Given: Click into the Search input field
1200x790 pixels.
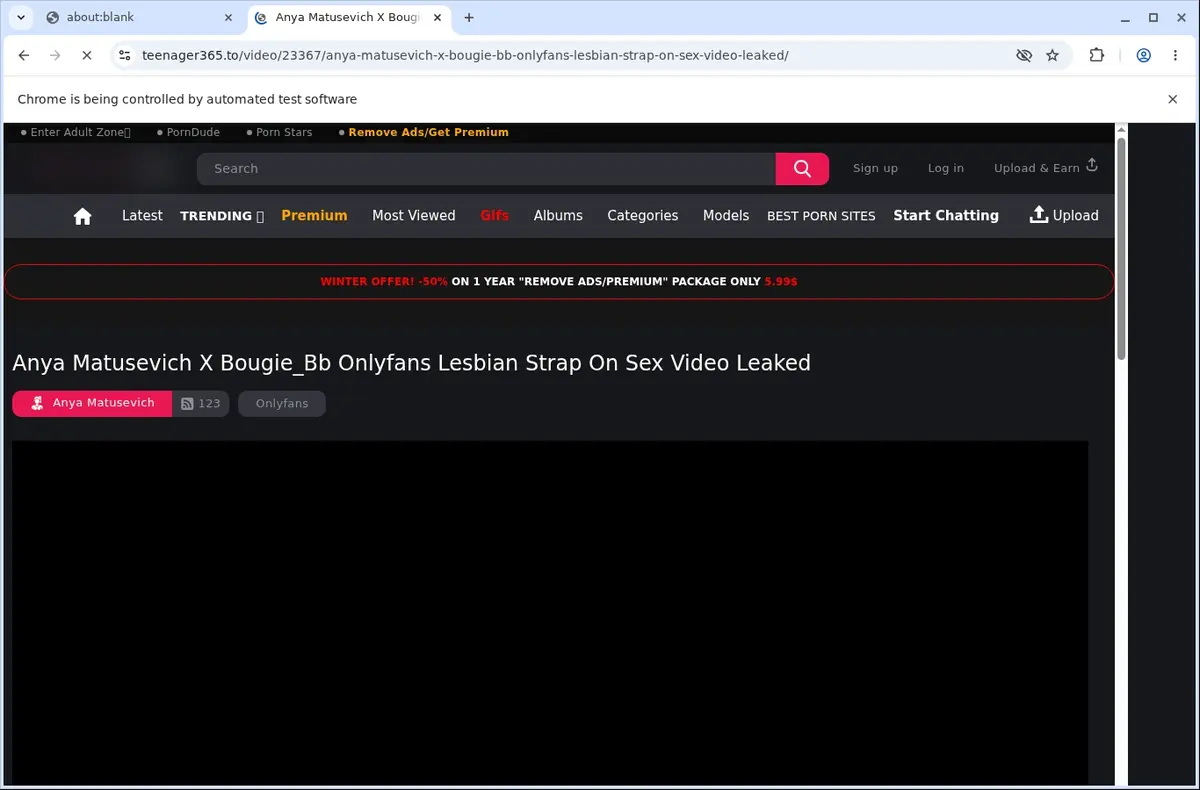Looking at the screenshot, I should point(486,169).
